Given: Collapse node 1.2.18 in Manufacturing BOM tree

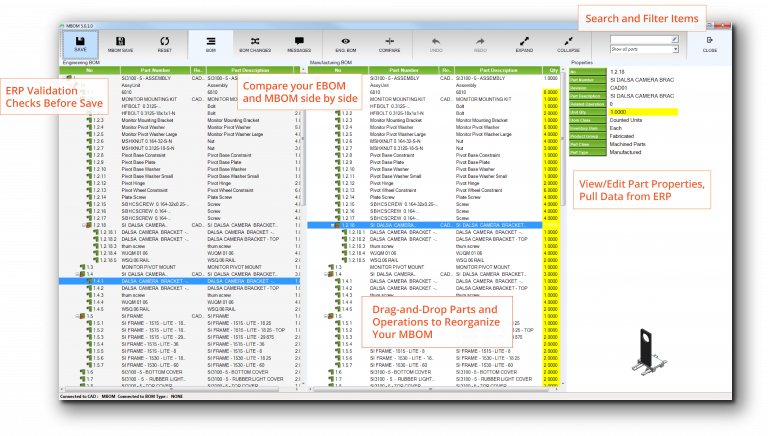Looking at the screenshot, I should point(333,225).
